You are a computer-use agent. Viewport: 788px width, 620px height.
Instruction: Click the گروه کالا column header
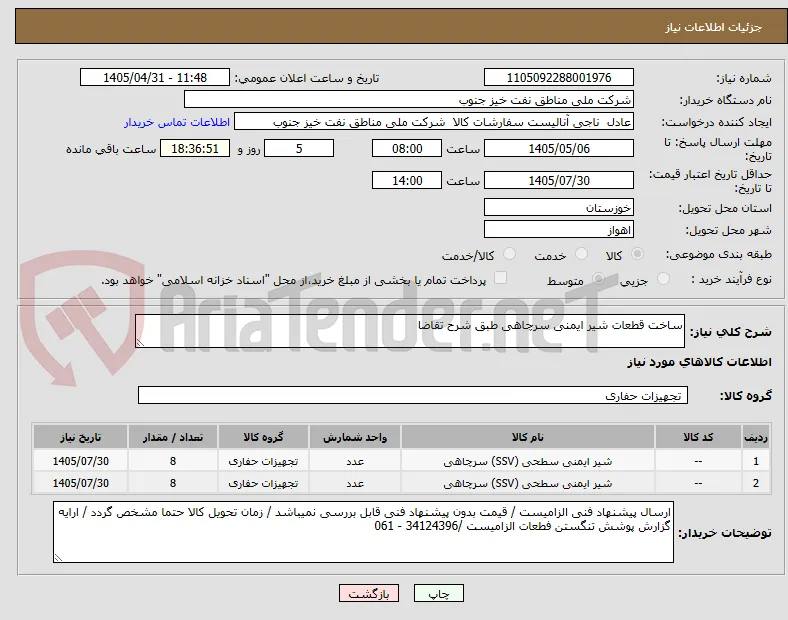tap(263, 437)
